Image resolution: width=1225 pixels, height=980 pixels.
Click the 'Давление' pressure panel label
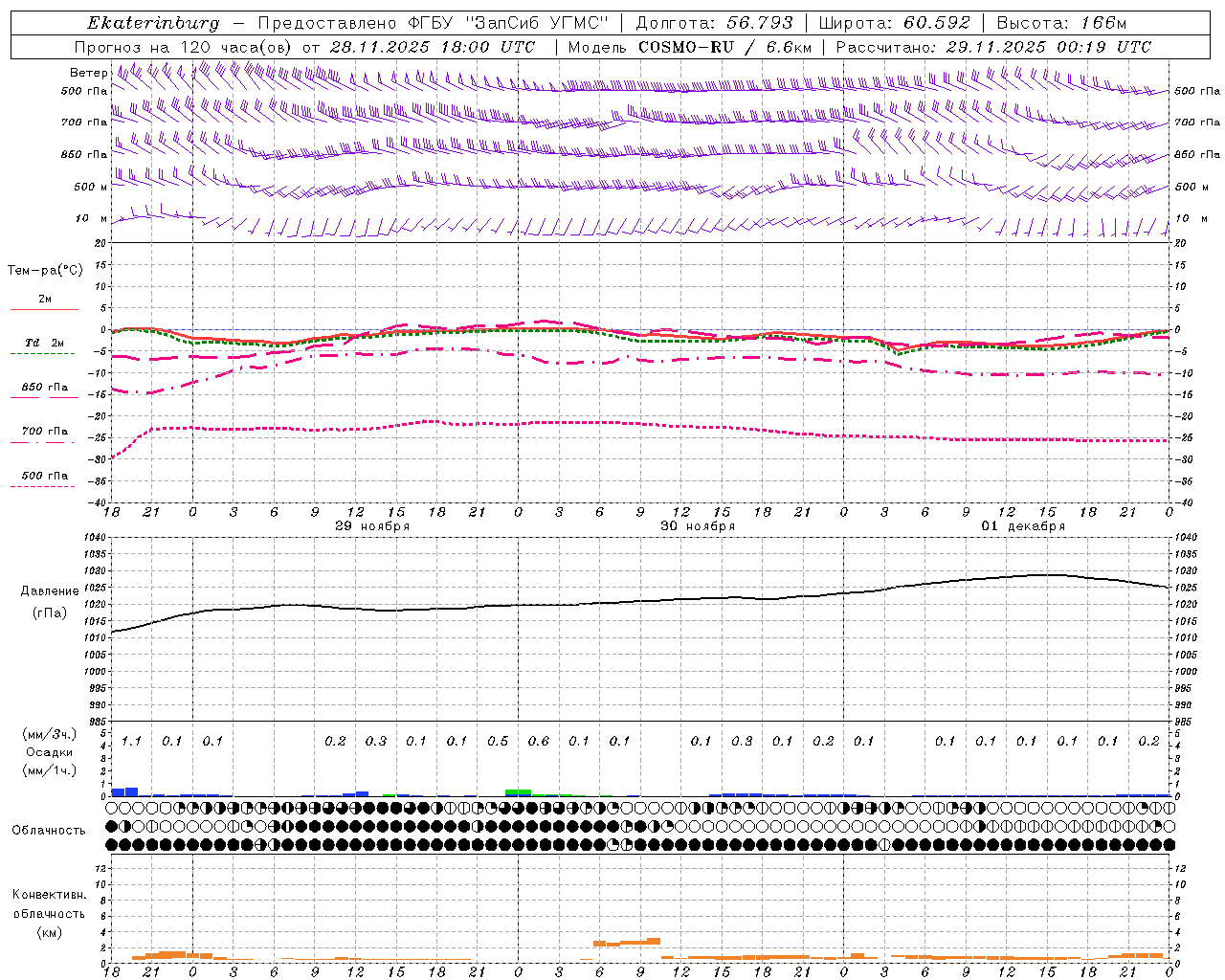(x=50, y=591)
